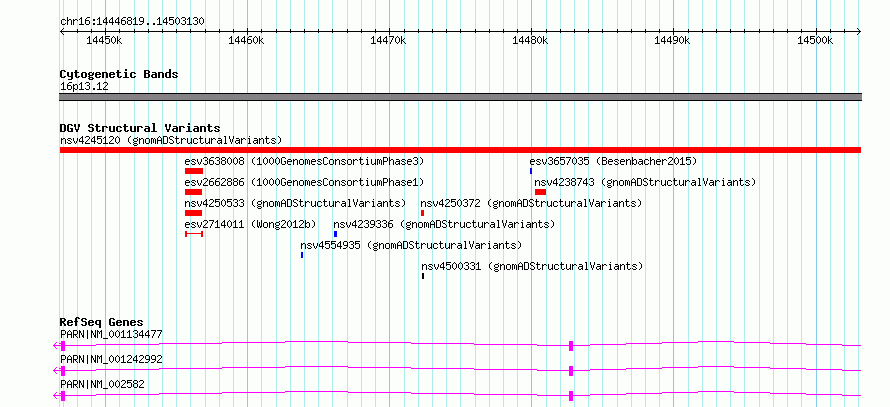Click the blue mark under nsv4239336

click(335, 234)
